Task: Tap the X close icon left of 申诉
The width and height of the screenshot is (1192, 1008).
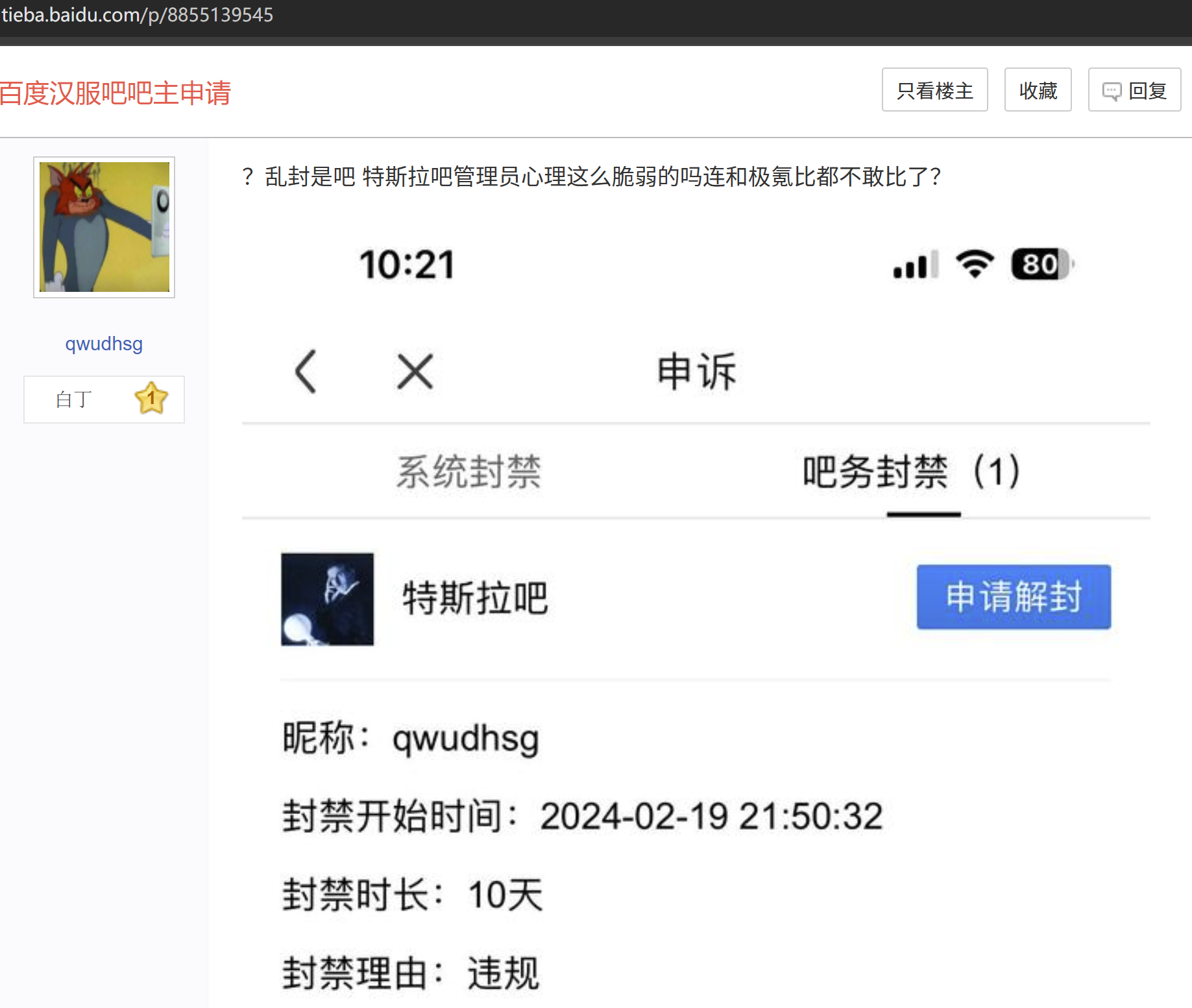Action: 415,372
